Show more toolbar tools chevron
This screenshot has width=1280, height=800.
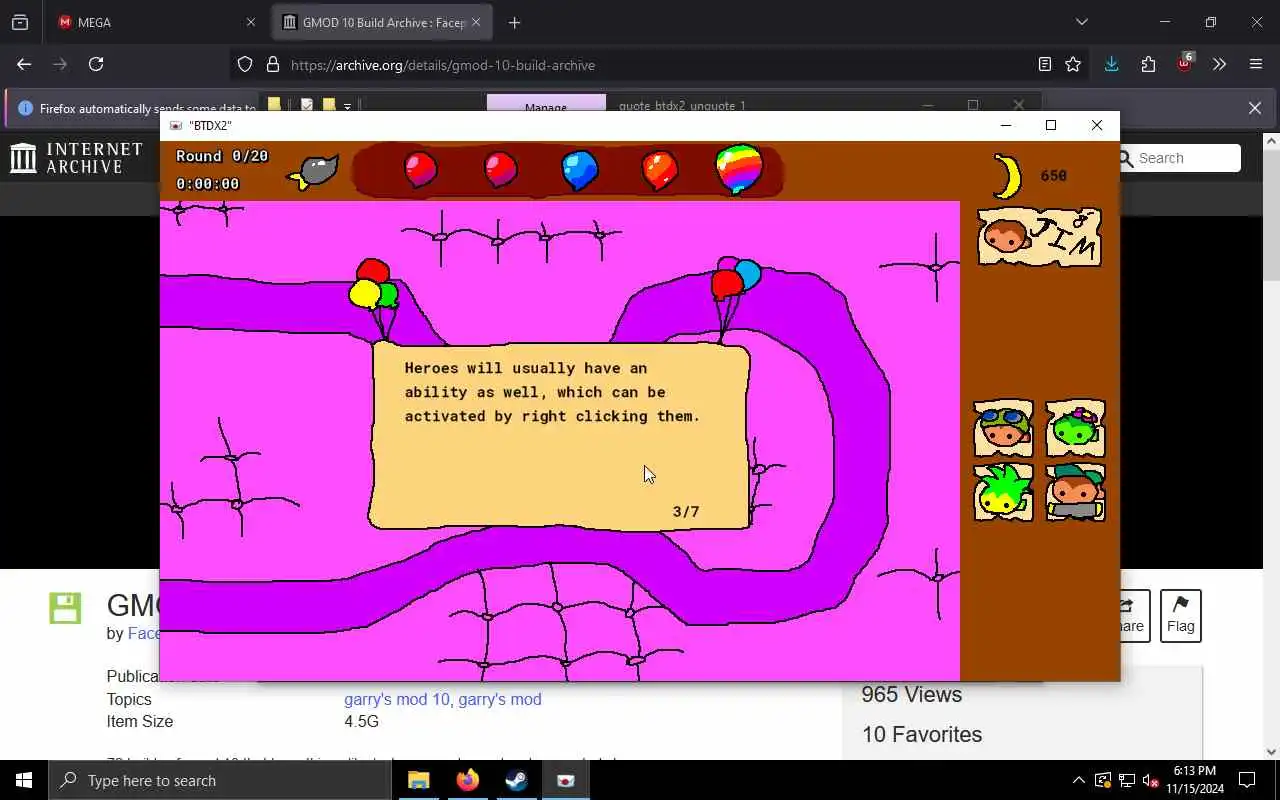1219,64
